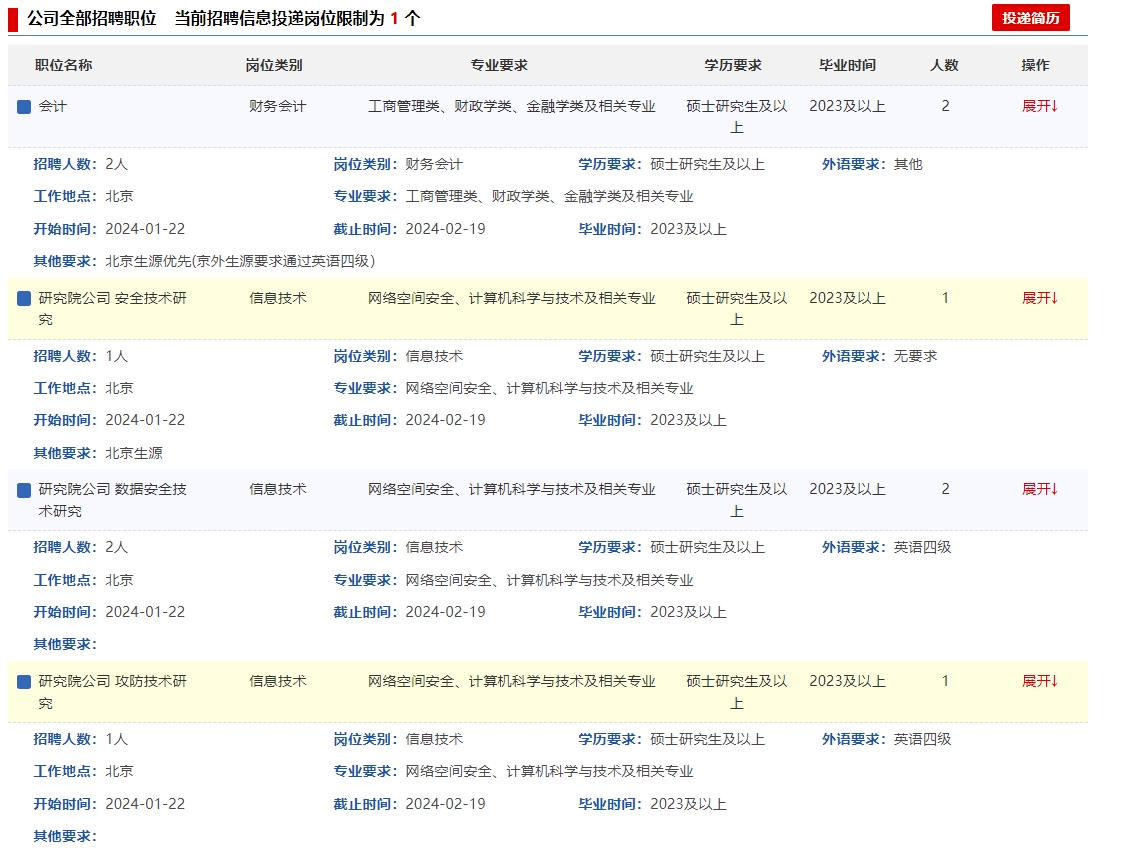Viewport: 1121px width, 860px height.
Task: Expand details via 展开↓ for 会计
Action: (x=1039, y=106)
